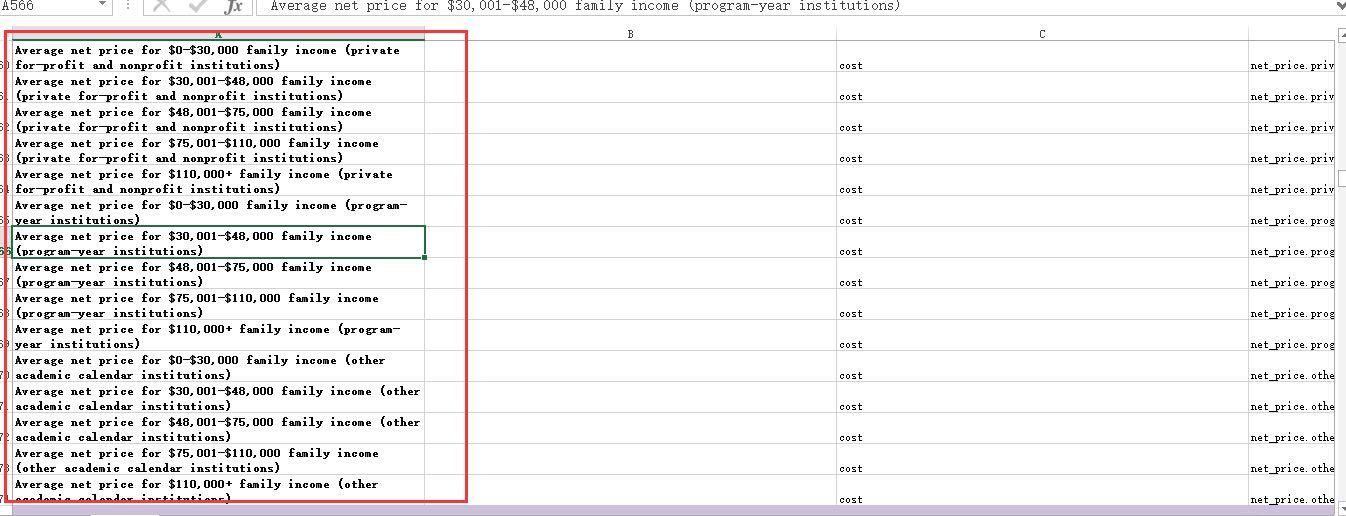Open the Name Box dropdown arrow
The width and height of the screenshot is (1346, 516).
click(103, 5)
